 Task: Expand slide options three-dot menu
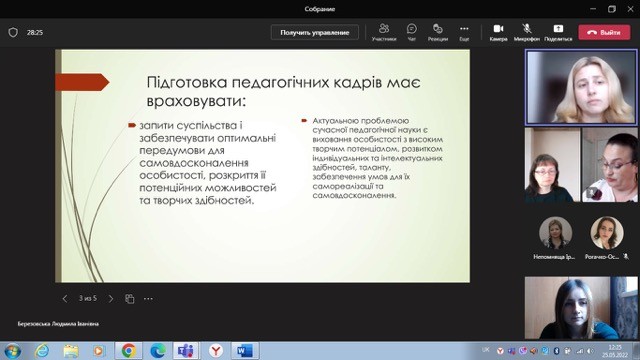click(x=148, y=299)
